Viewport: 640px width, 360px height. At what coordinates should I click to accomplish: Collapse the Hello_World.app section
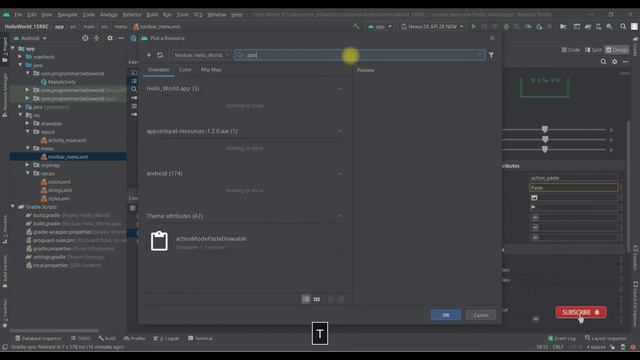pos(340,89)
